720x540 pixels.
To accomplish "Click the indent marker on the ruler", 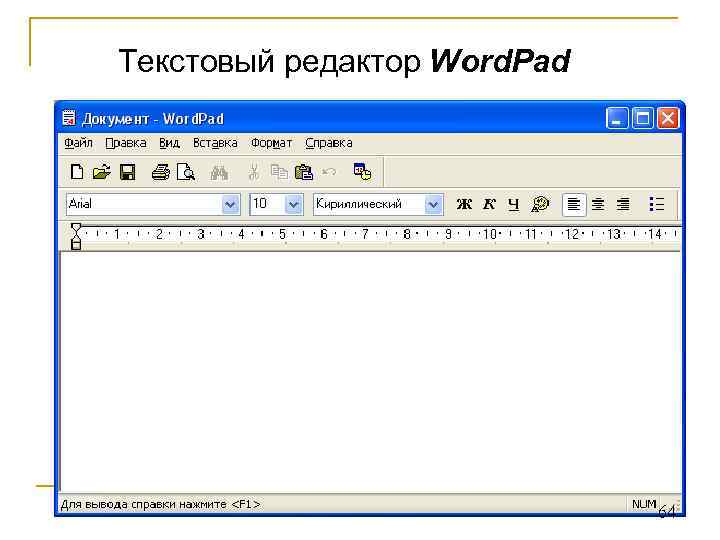I will (76, 236).
